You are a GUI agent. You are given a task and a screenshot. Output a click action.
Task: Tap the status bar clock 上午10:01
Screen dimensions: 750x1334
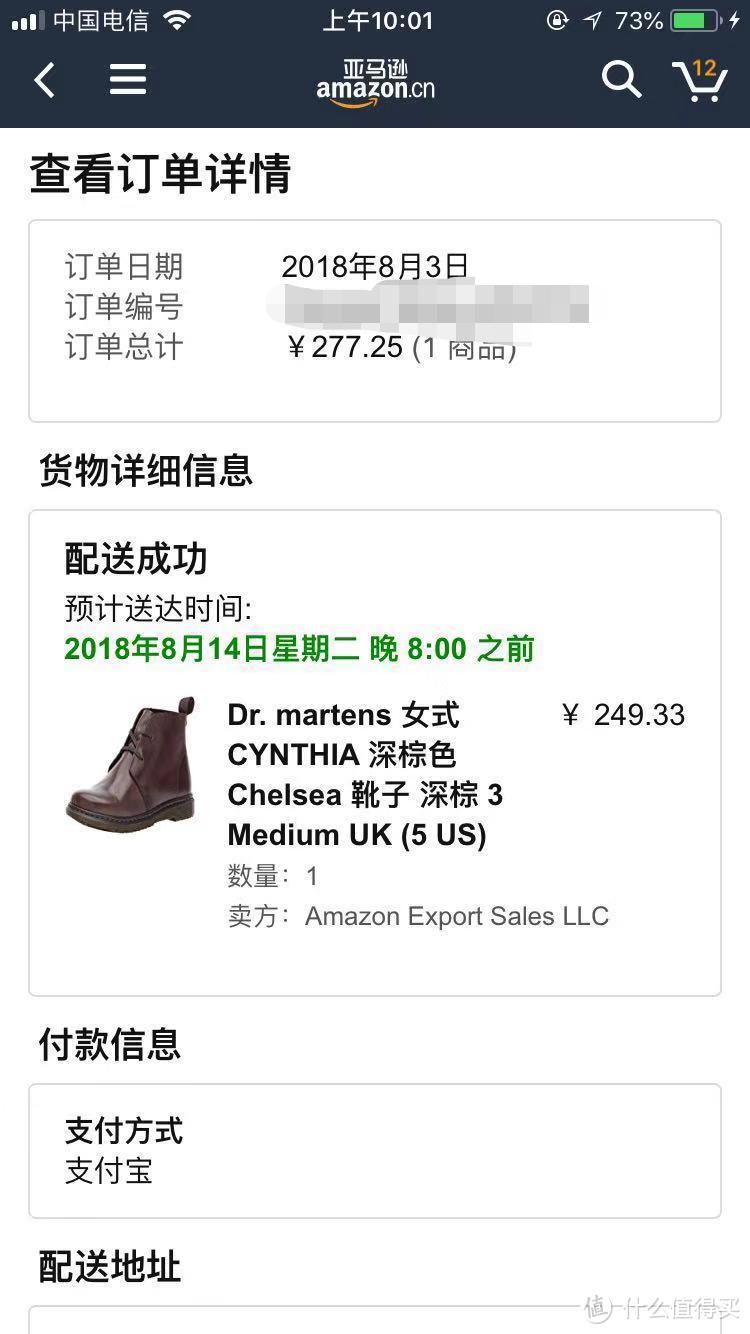[378, 20]
